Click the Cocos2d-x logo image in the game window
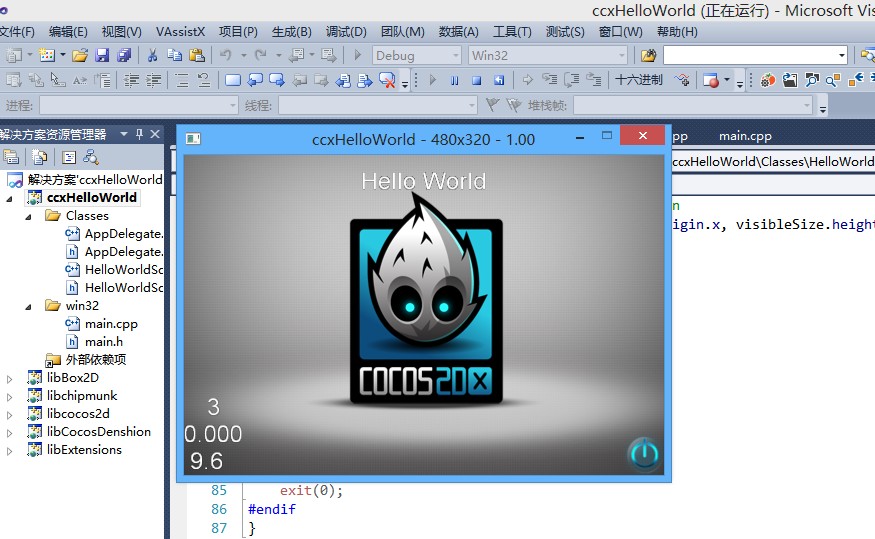The image size is (875, 539). 426,299
